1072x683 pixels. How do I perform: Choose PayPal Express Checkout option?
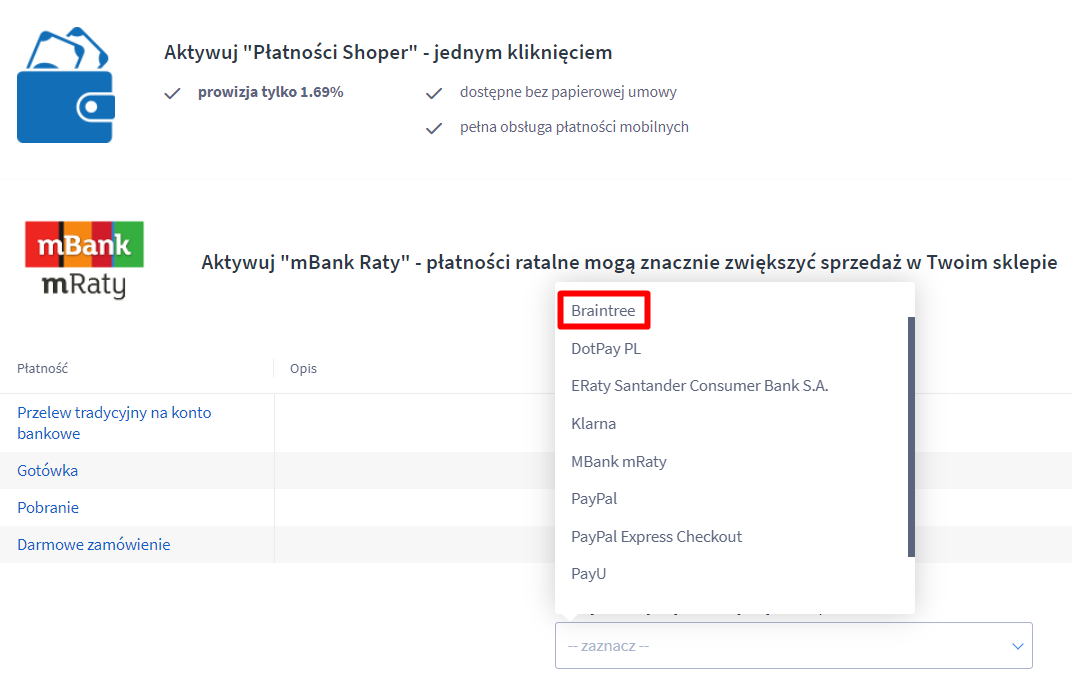point(656,537)
